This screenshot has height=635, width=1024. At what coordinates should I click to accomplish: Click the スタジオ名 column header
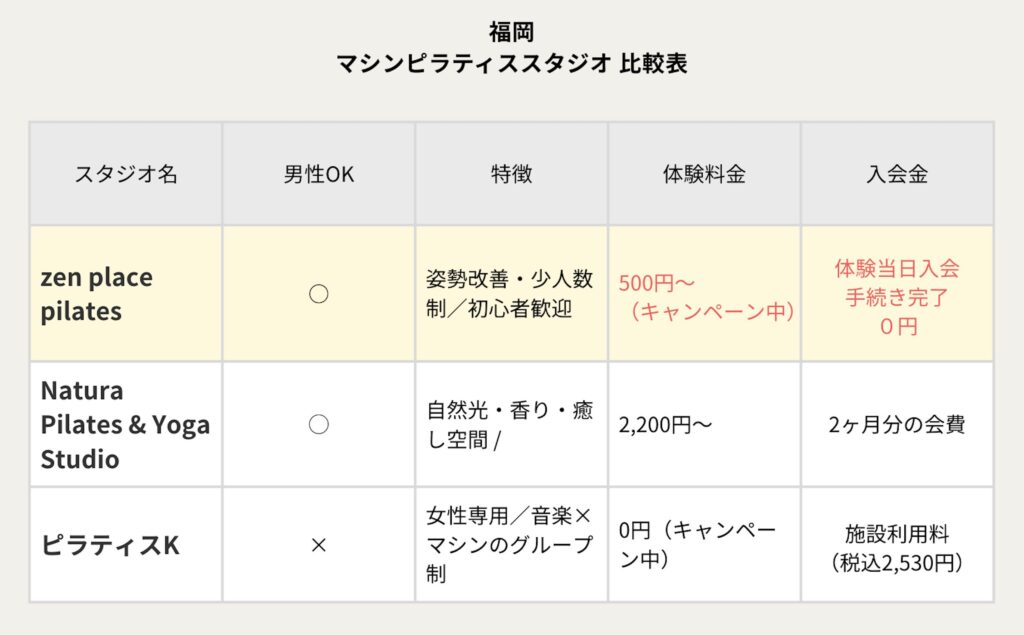[x=126, y=174]
